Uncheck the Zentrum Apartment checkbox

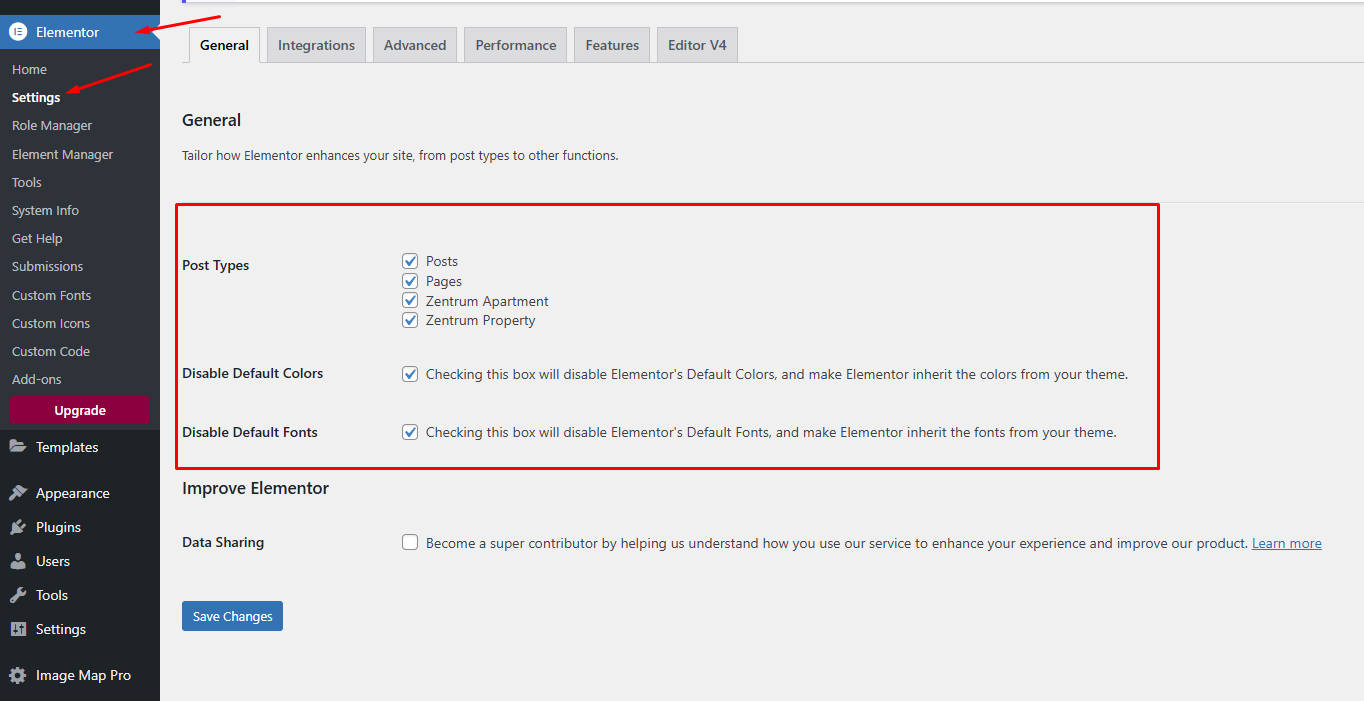410,301
